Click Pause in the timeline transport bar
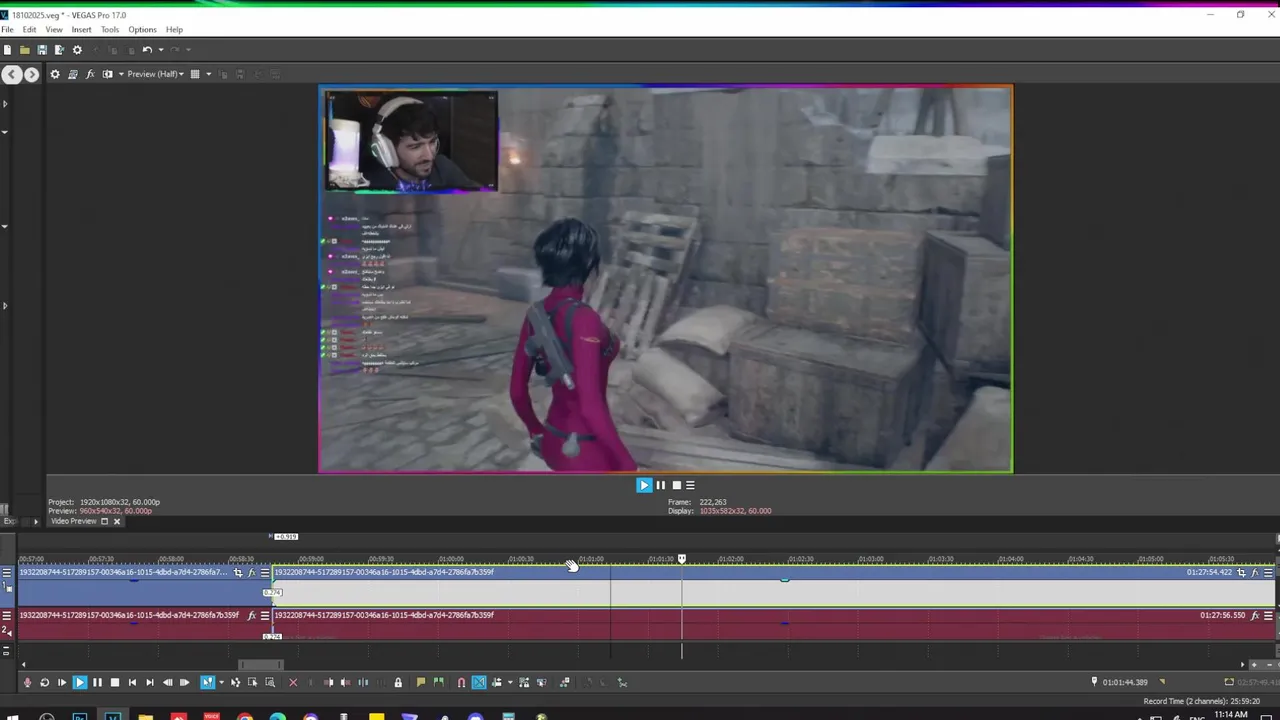The width and height of the screenshot is (1280, 720). [x=97, y=683]
